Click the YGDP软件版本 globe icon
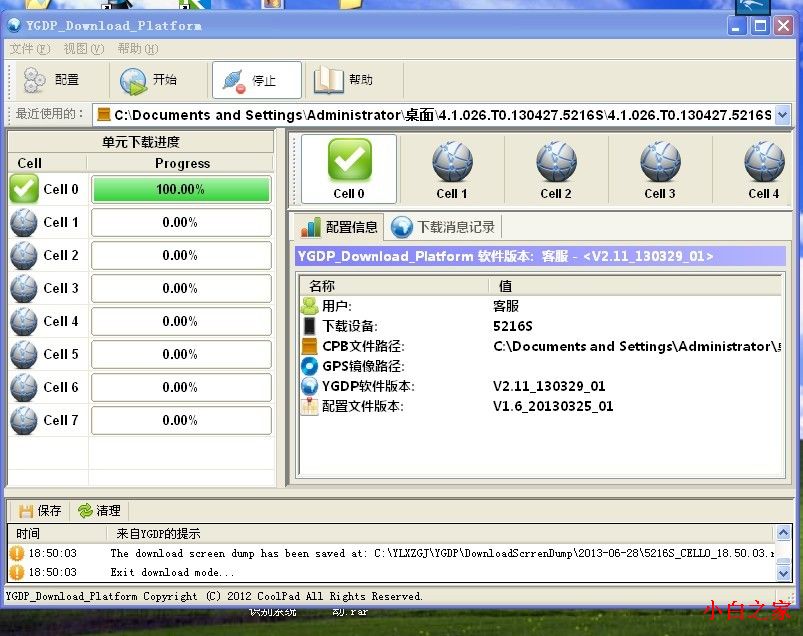The image size is (803, 636). point(309,386)
